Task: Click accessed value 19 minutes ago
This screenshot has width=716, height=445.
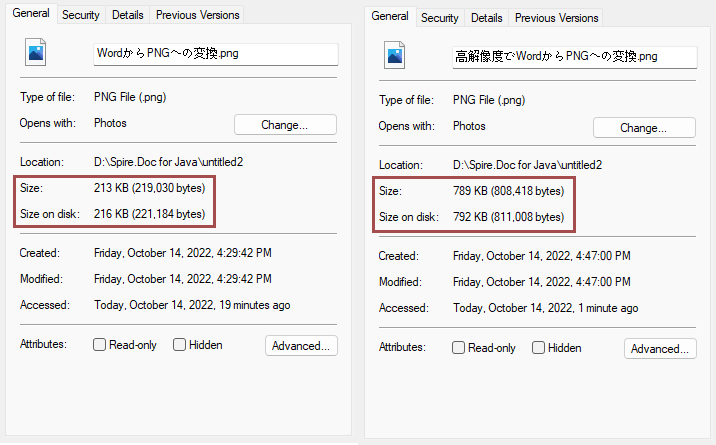Action: [192, 305]
